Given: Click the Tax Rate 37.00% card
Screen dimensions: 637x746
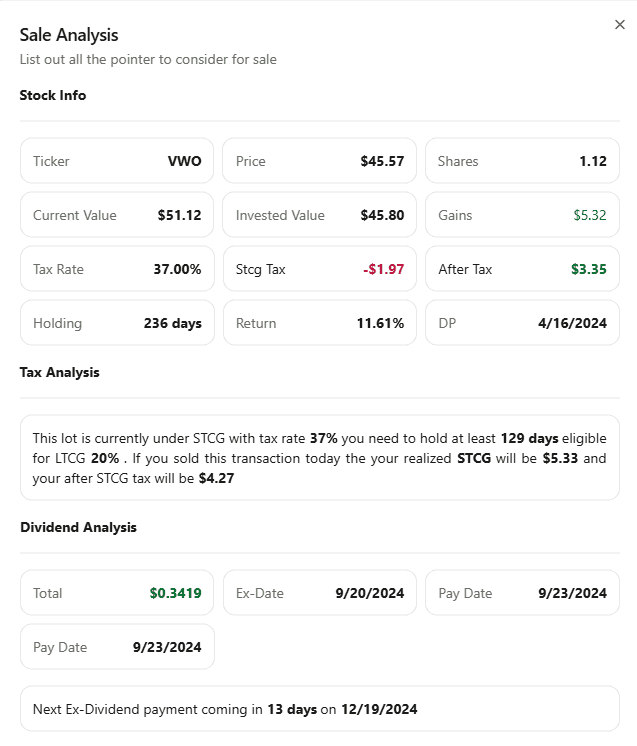Looking at the screenshot, I should coord(117,269).
